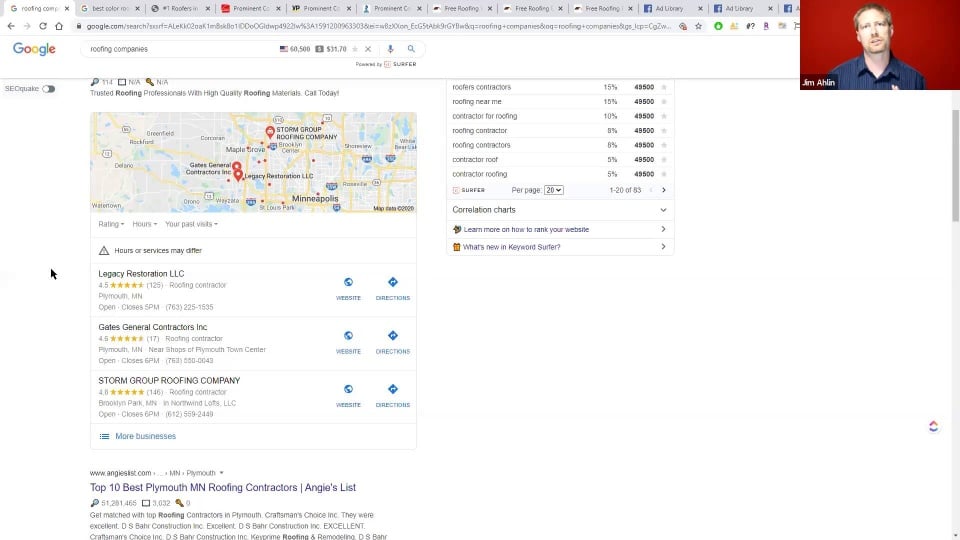Open the Rating filter dropdown
Screen dimensions: 960x540
click(111, 224)
